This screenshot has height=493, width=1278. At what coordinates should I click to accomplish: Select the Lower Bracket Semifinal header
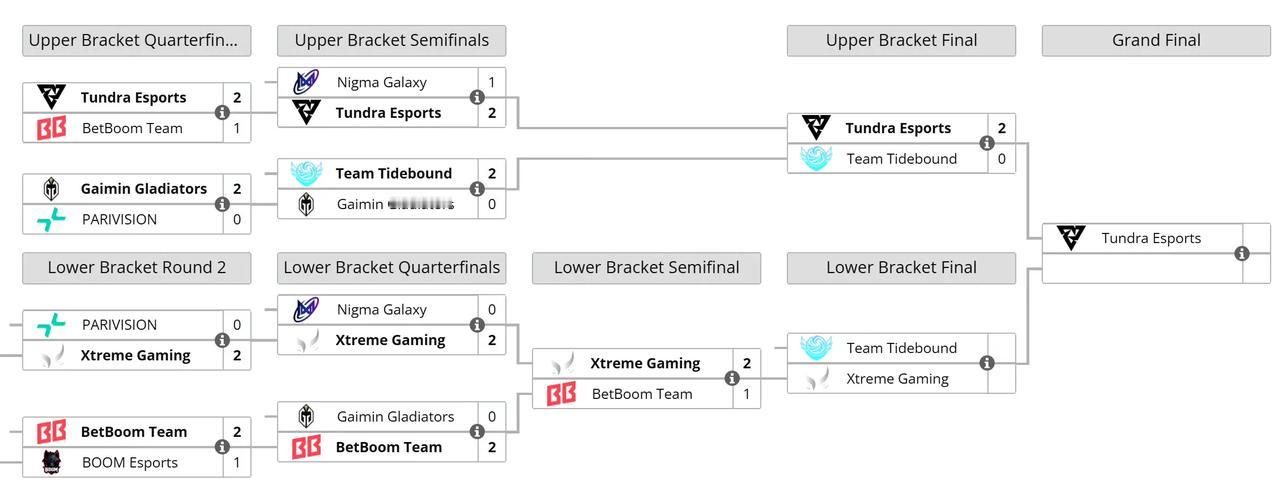click(646, 267)
